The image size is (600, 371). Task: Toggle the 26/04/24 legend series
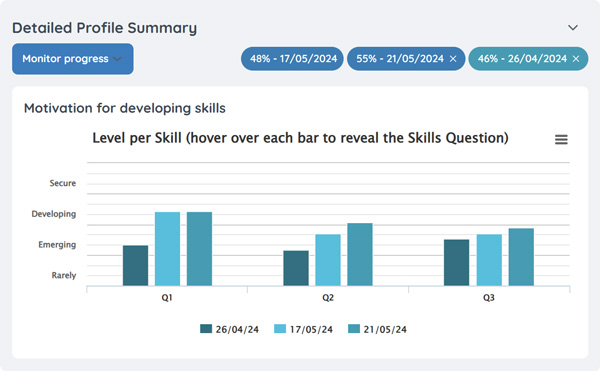coord(230,329)
